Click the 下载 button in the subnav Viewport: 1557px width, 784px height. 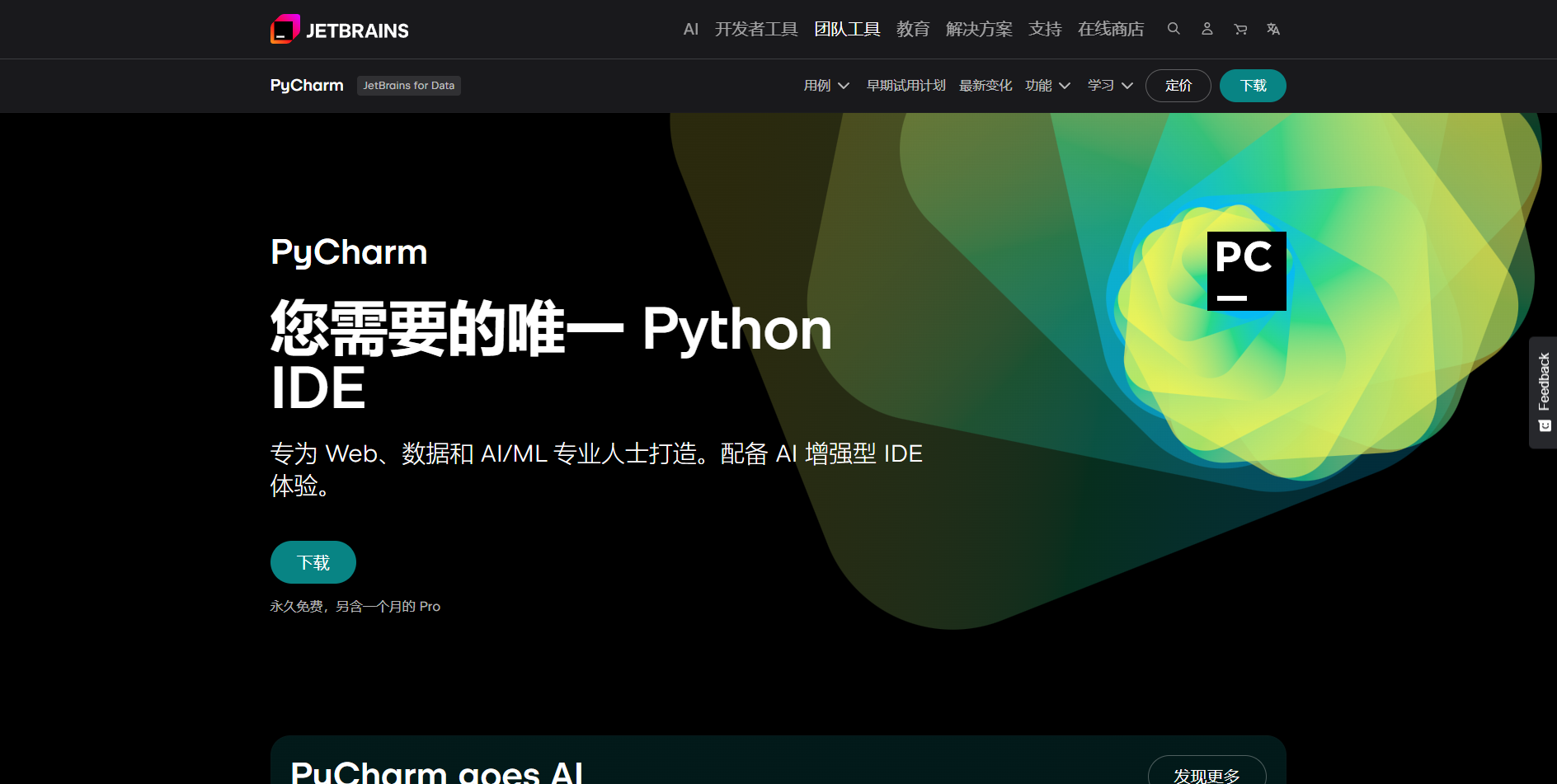1253,86
